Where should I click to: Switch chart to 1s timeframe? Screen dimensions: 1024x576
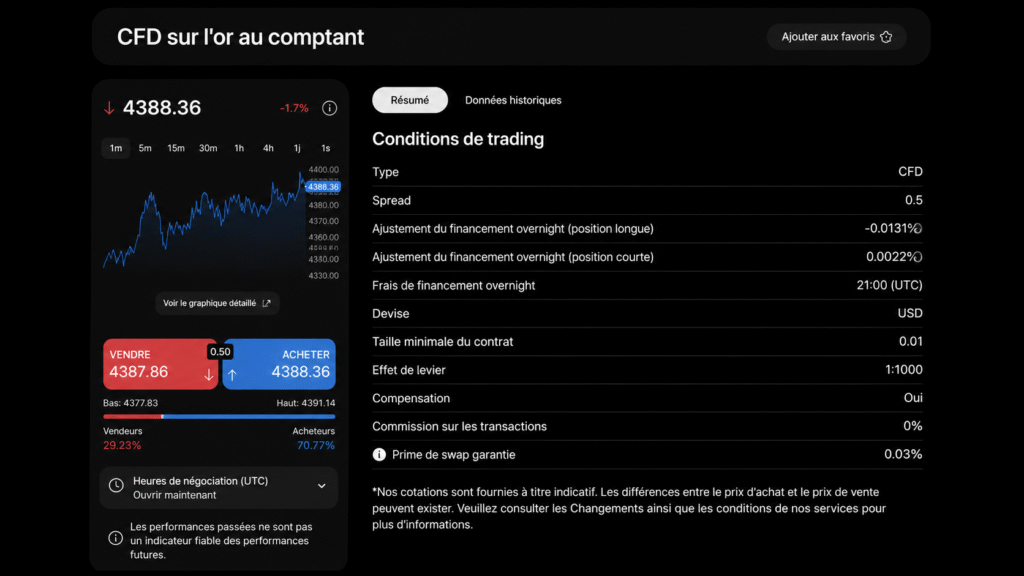(325, 148)
